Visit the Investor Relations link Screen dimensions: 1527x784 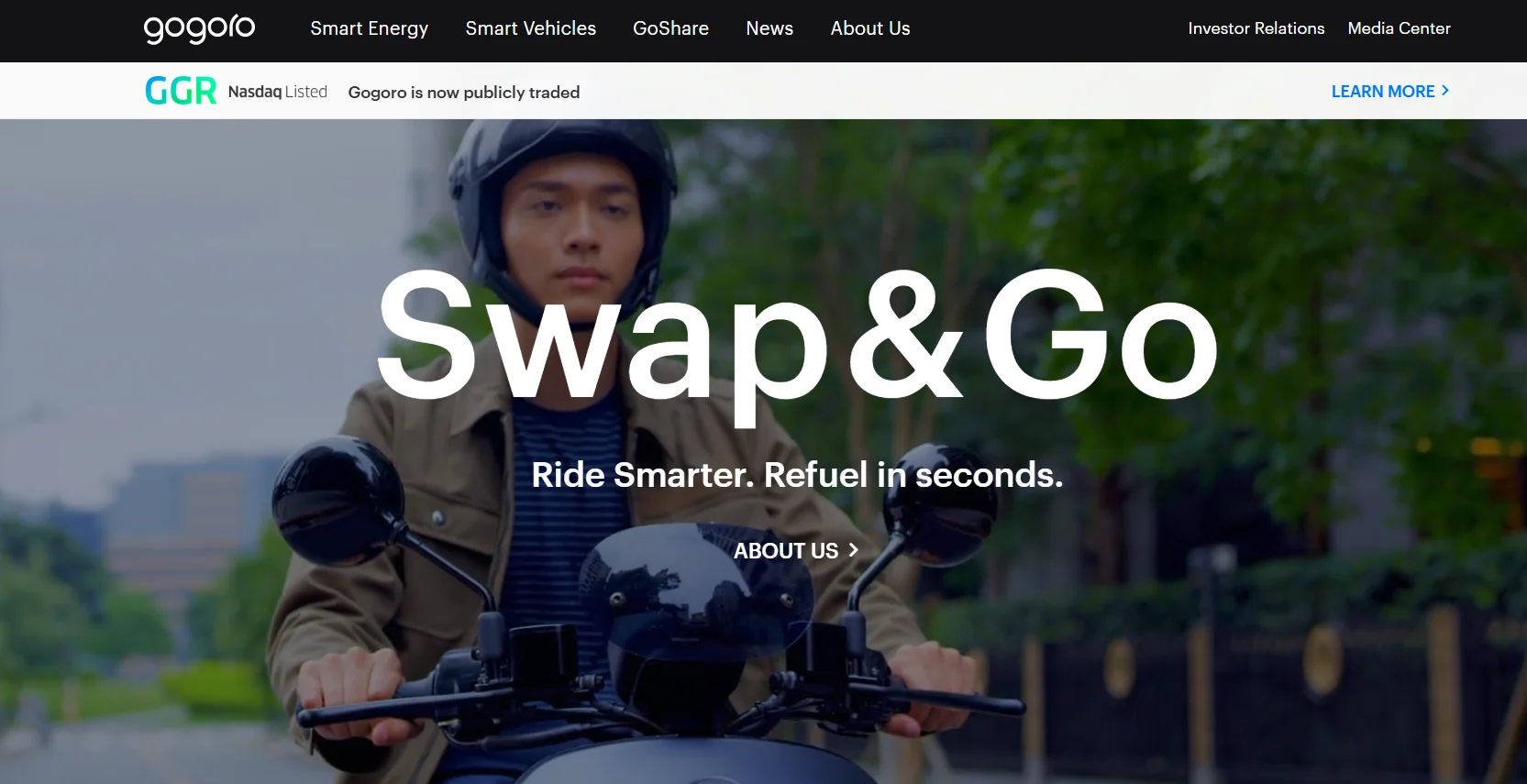(x=1256, y=28)
